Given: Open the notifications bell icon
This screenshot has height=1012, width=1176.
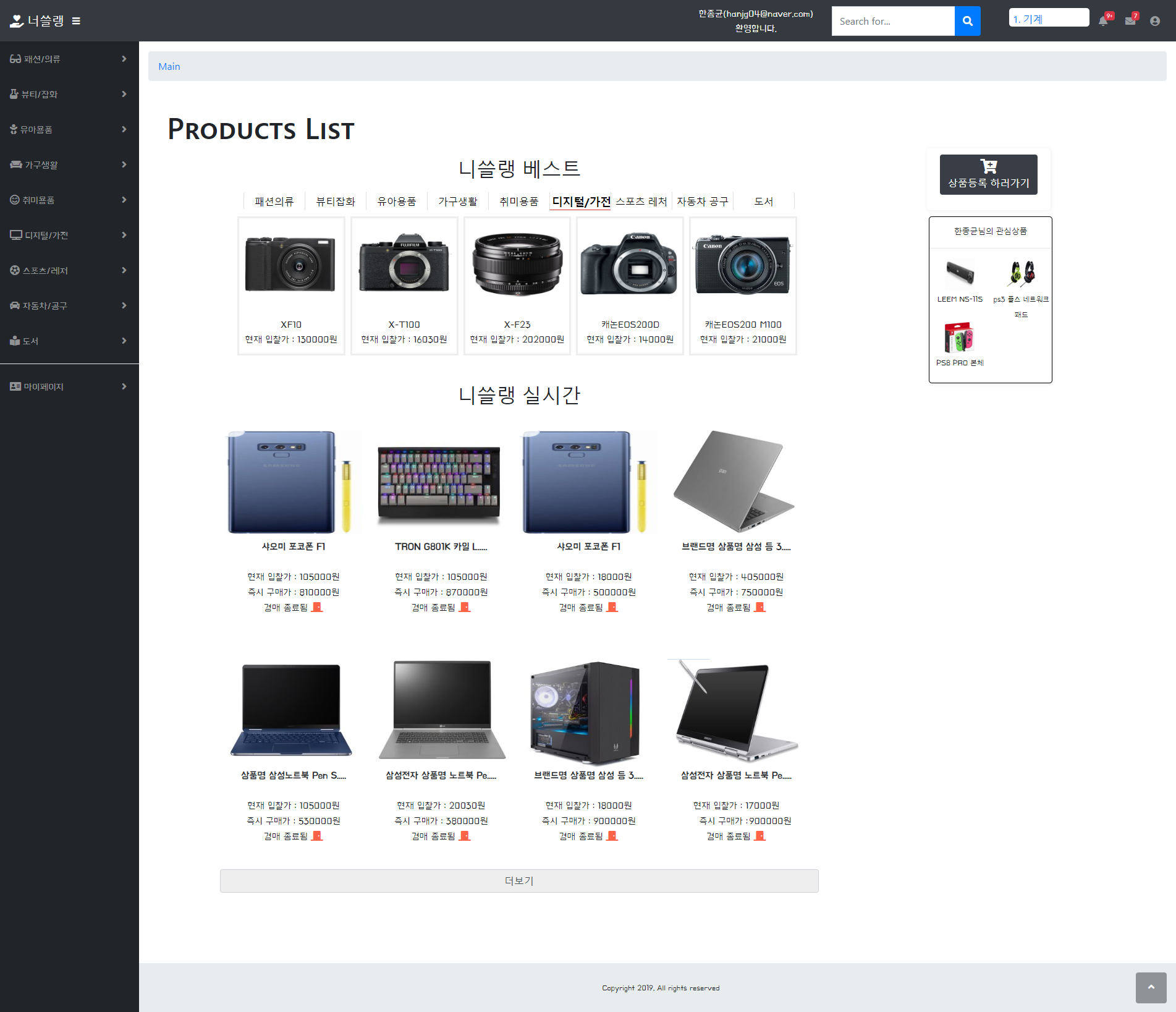Looking at the screenshot, I should click(1103, 21).
